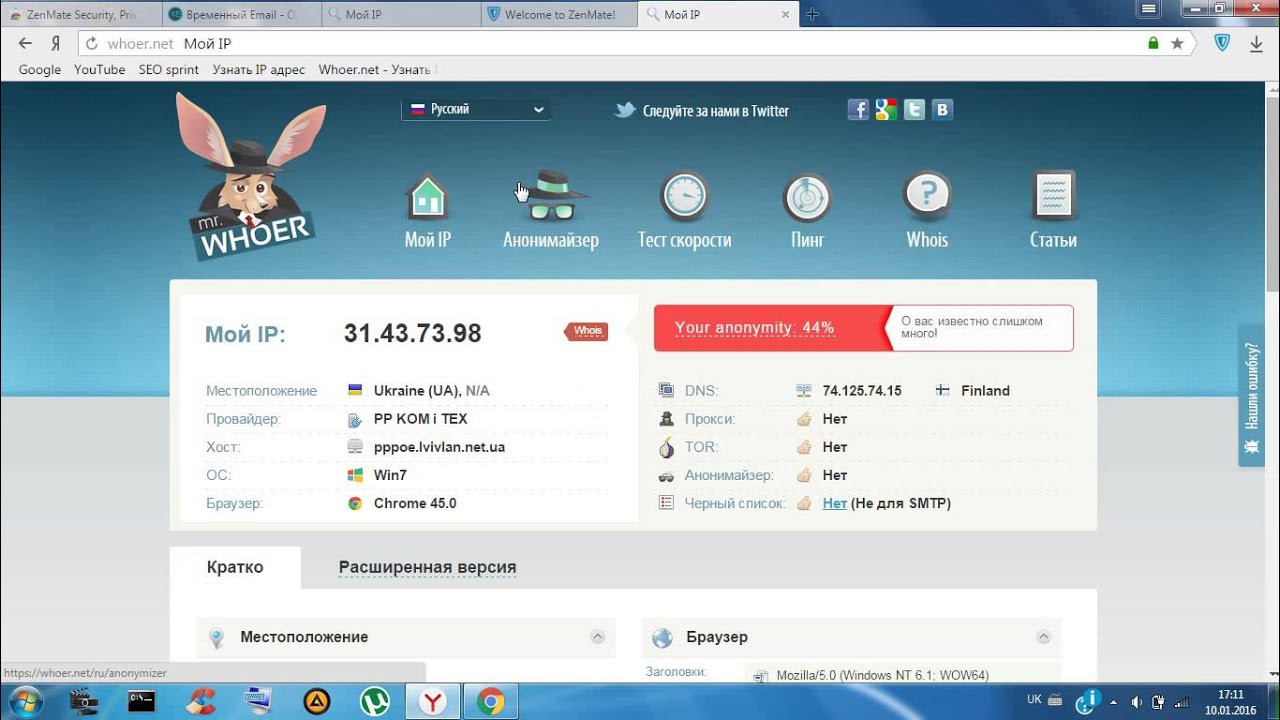Screen dimensions: 1280x720
Task: Open the Русский language dropdown
Action: coord(476,109)
